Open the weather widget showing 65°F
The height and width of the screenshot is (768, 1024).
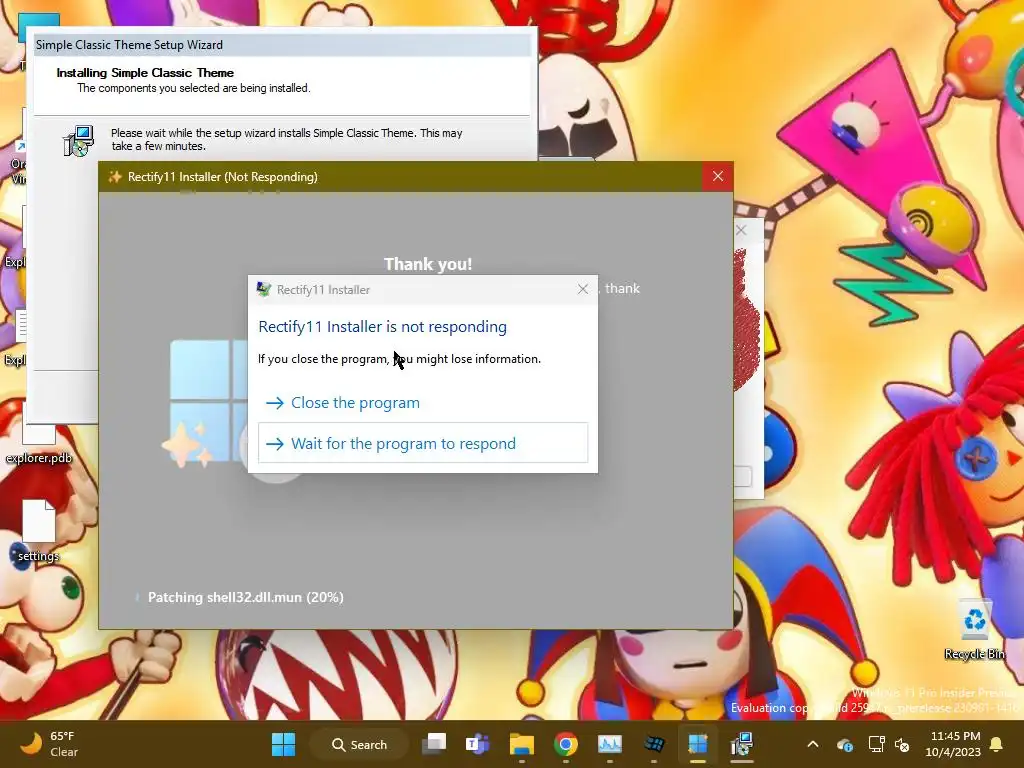49,744
